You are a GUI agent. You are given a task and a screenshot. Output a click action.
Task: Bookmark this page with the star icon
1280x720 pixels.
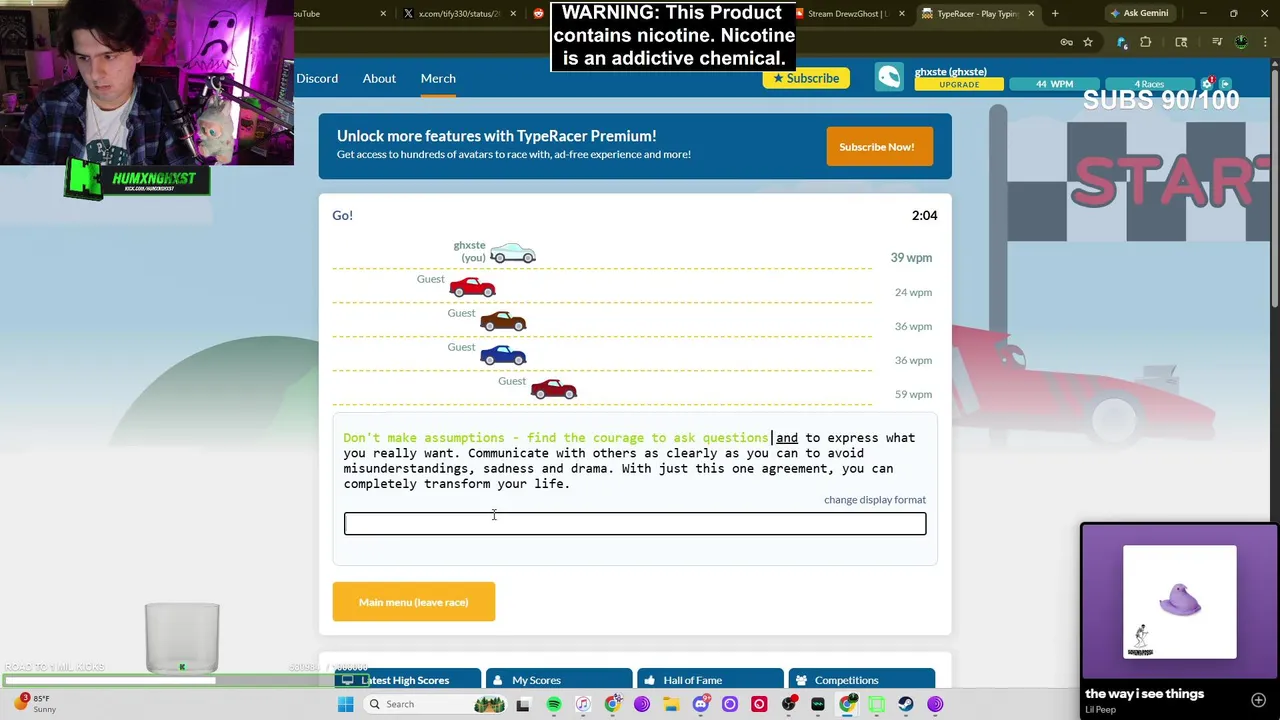coord(1088,42)
